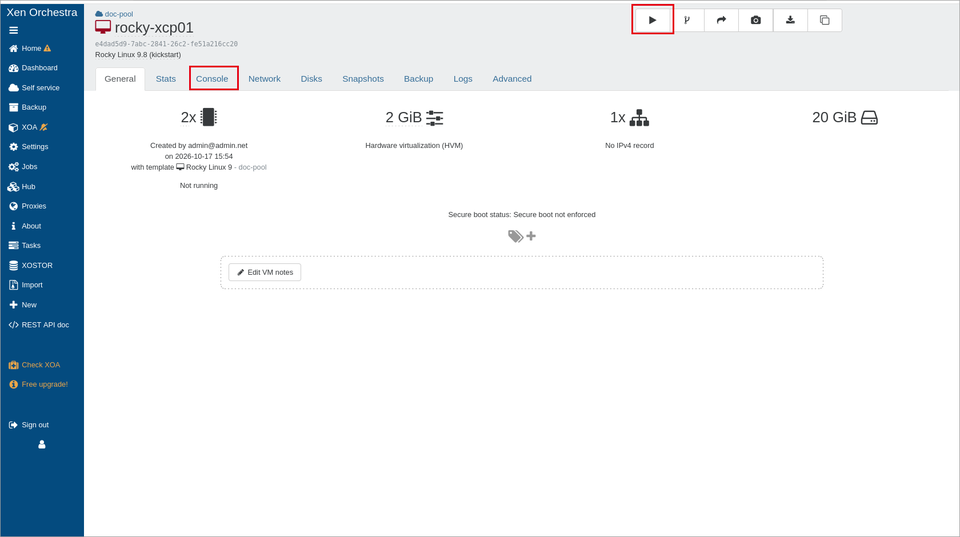Click the Home warning triangle icon
Viewport: 960px width, 537px height.
click(47, 48)
